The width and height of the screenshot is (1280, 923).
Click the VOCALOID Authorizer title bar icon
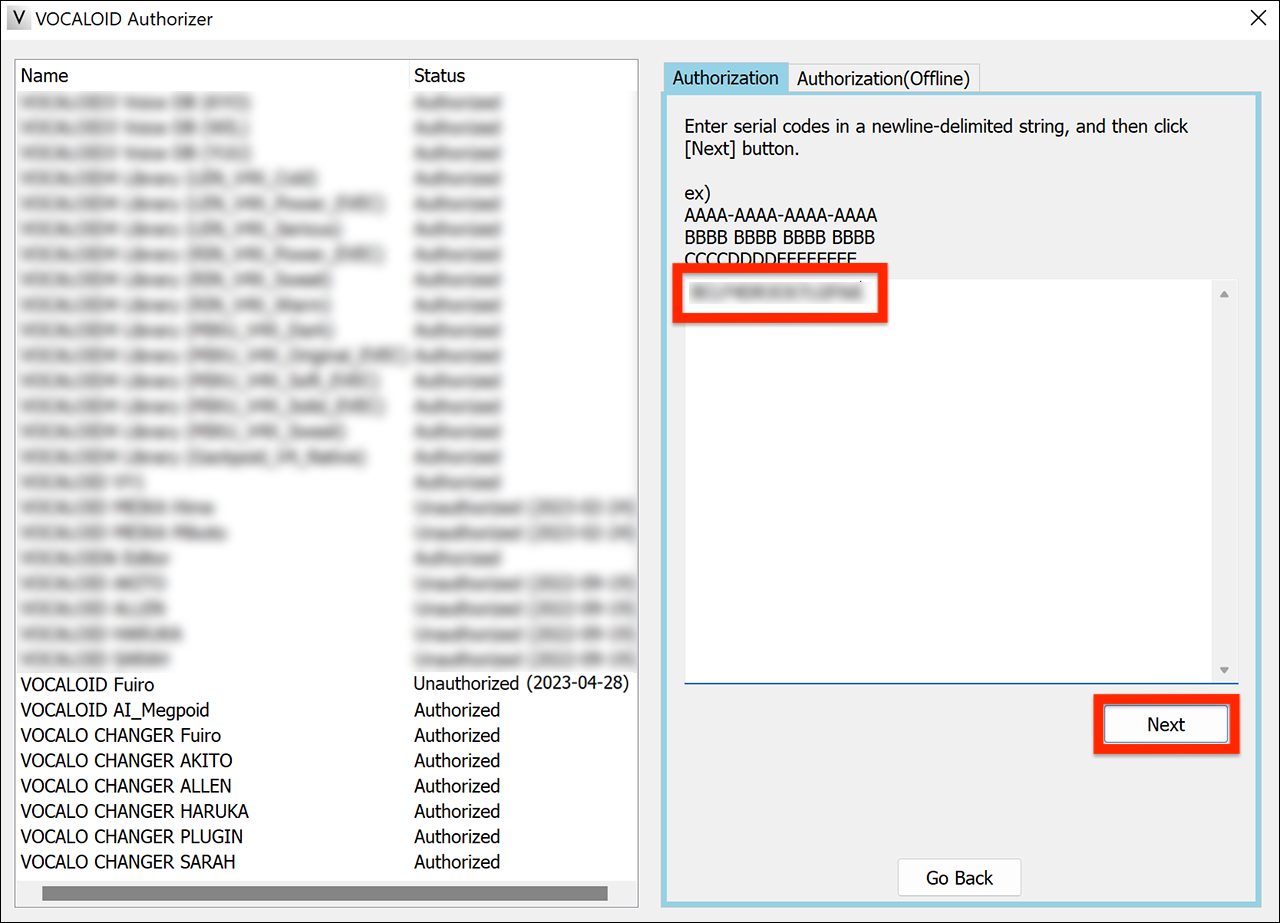pos(18,18)
